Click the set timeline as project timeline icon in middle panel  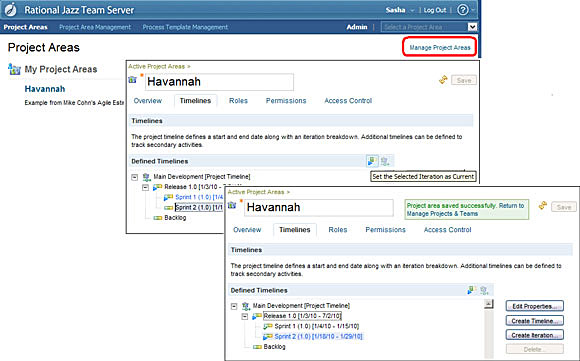[x=385, y=161]
